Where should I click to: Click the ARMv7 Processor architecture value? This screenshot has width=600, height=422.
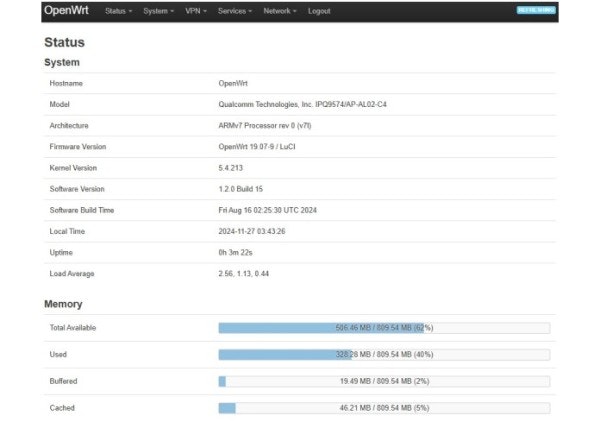tap(265, 125)
